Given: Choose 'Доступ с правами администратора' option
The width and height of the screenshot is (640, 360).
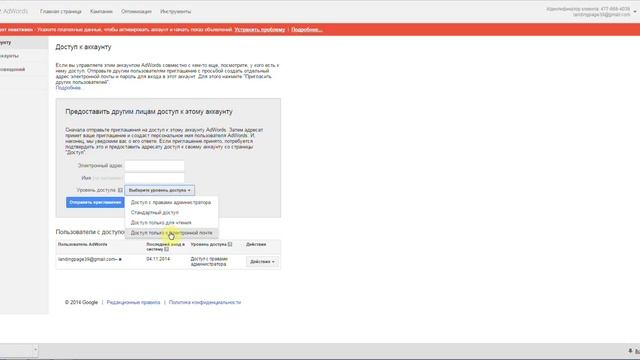Looking at the screenshot, I should (171, 202).
